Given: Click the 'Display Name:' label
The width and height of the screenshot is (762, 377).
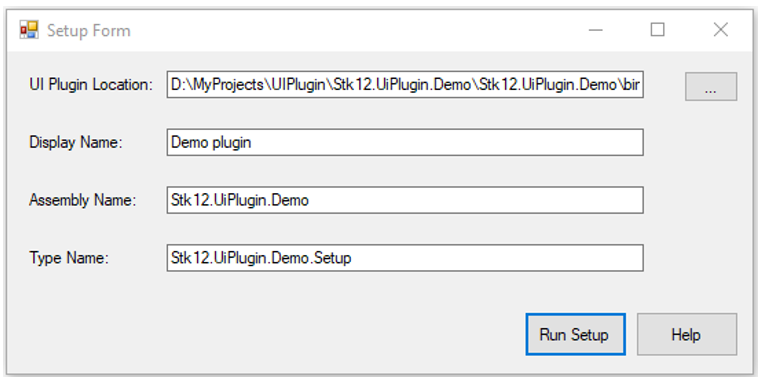Looking at the screenshot, I should tap(76, 142).
